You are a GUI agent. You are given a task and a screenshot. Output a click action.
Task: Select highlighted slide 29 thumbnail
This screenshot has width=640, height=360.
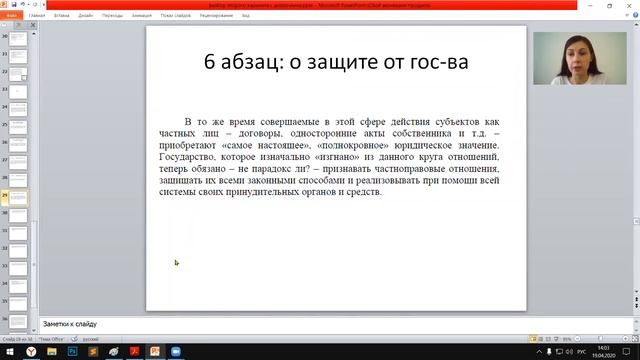[18, 198]
